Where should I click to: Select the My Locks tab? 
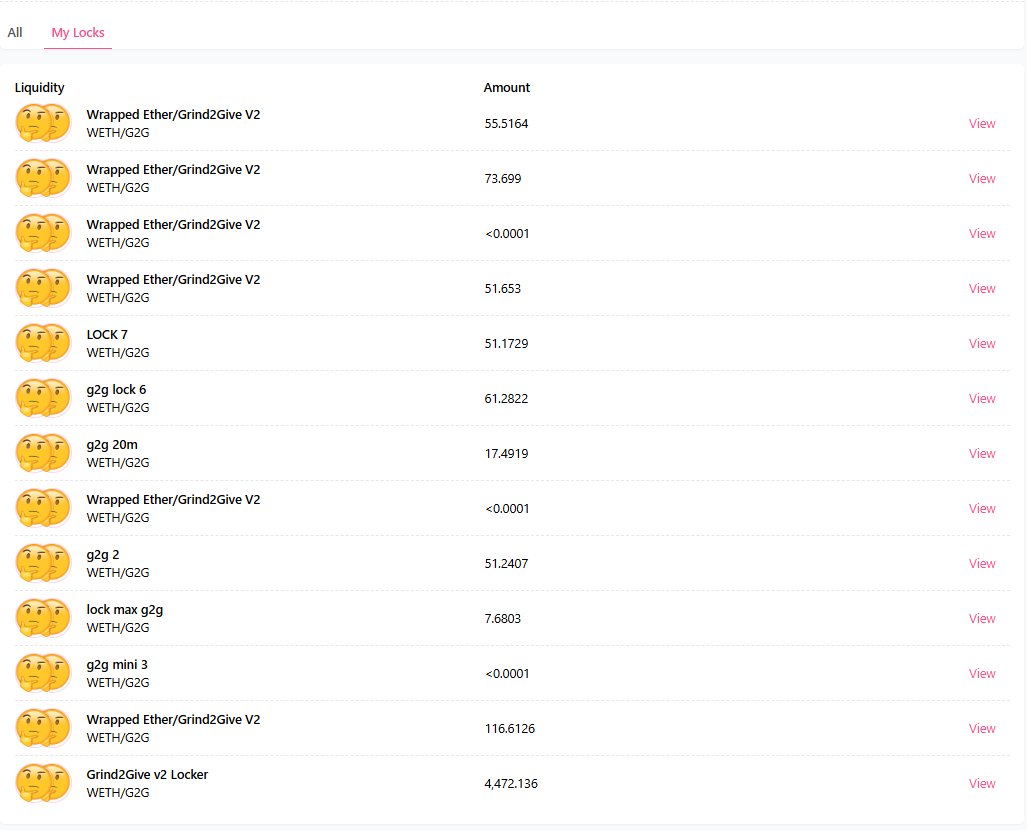[x=78, y=32]
